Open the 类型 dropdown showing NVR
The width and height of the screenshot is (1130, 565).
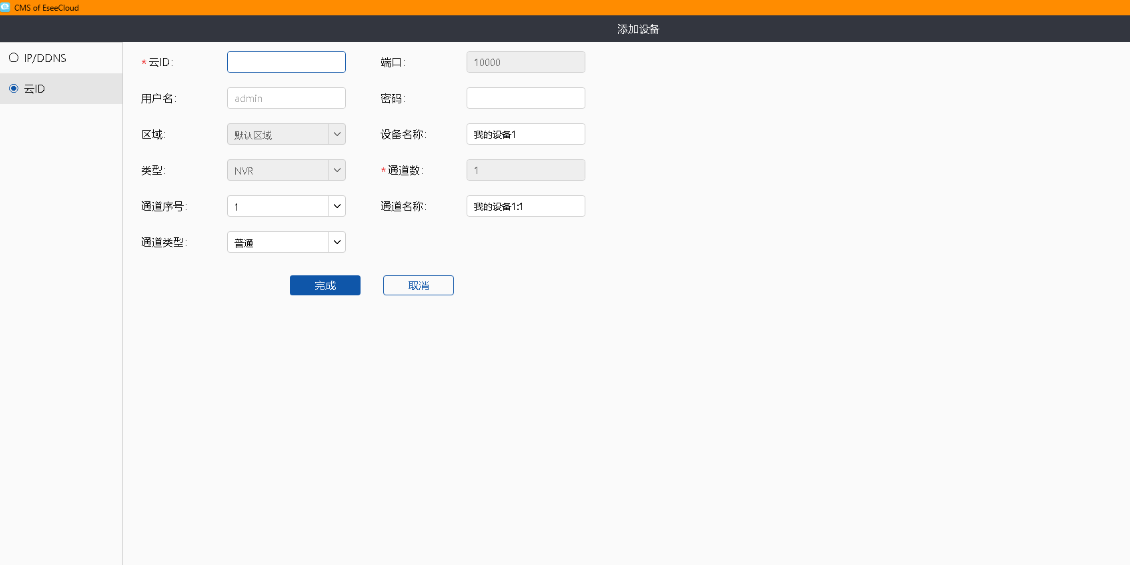[286, 170]
